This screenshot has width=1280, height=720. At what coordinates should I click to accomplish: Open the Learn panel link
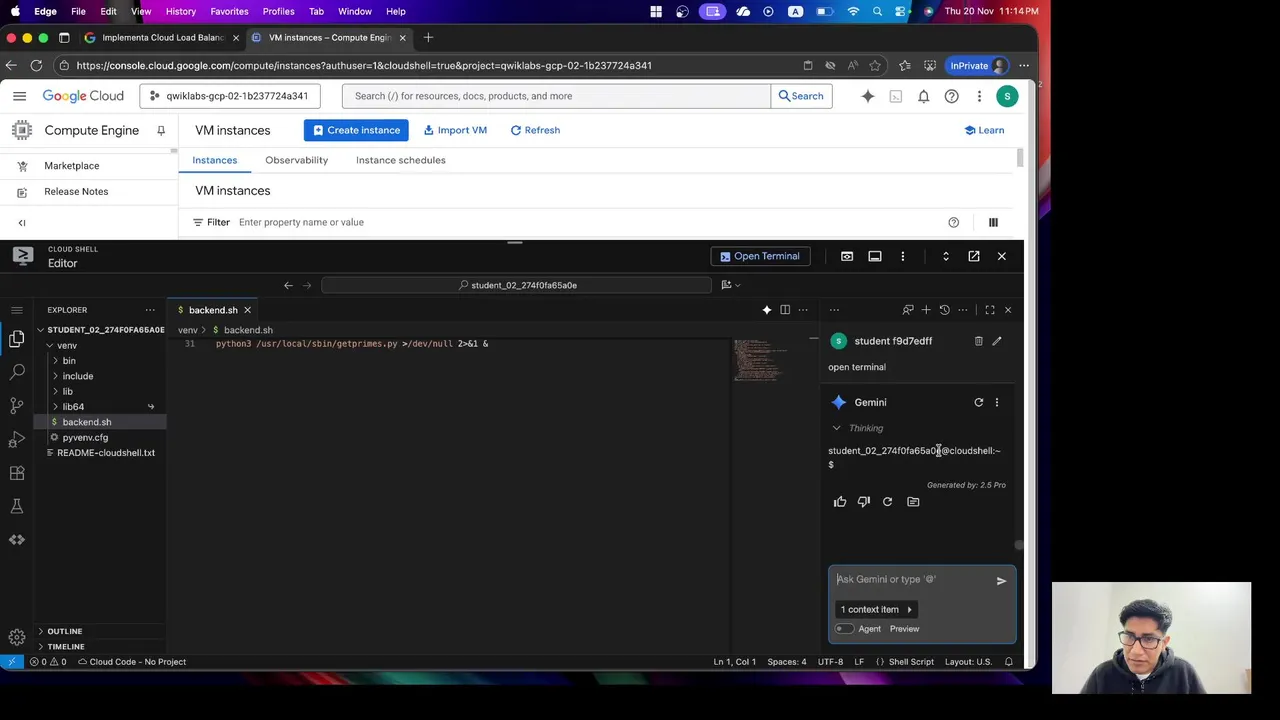coord(984,130)
